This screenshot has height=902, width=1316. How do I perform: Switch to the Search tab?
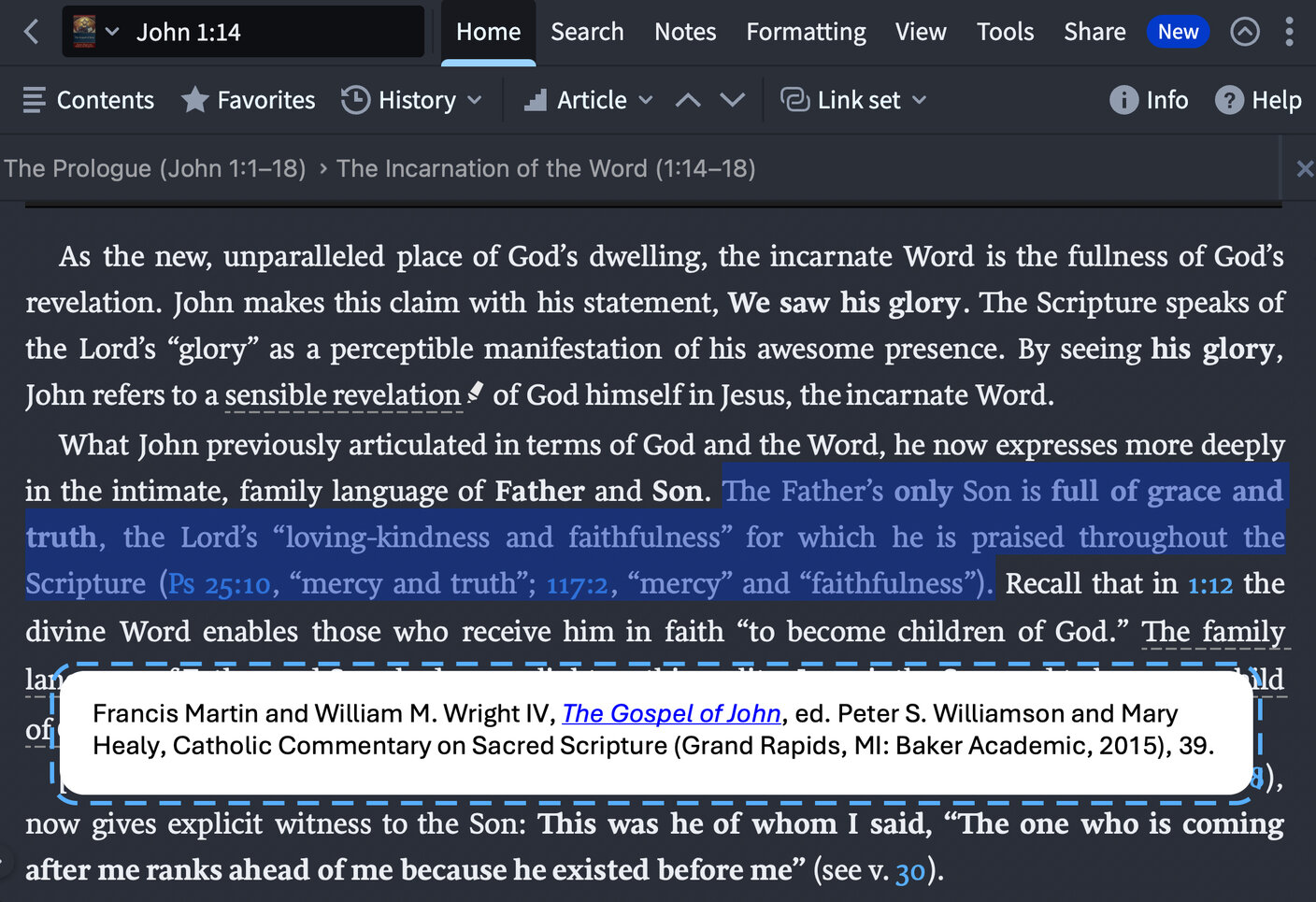(x=586, y=32)
